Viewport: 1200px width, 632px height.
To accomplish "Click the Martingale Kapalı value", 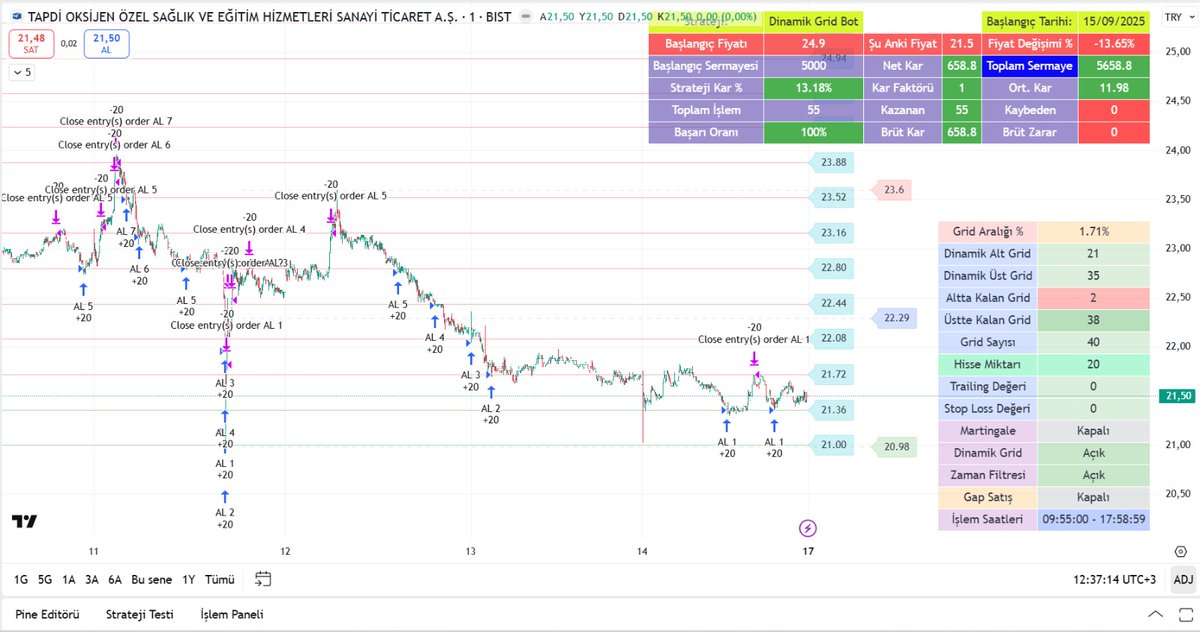I will coord(1094,431).
